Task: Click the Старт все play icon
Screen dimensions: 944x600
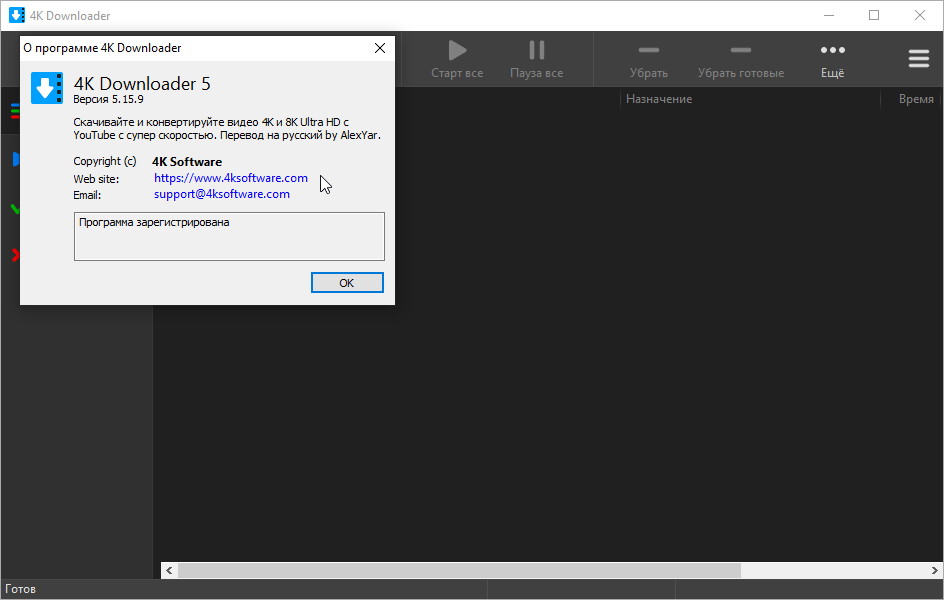Action: click(458, 50)
